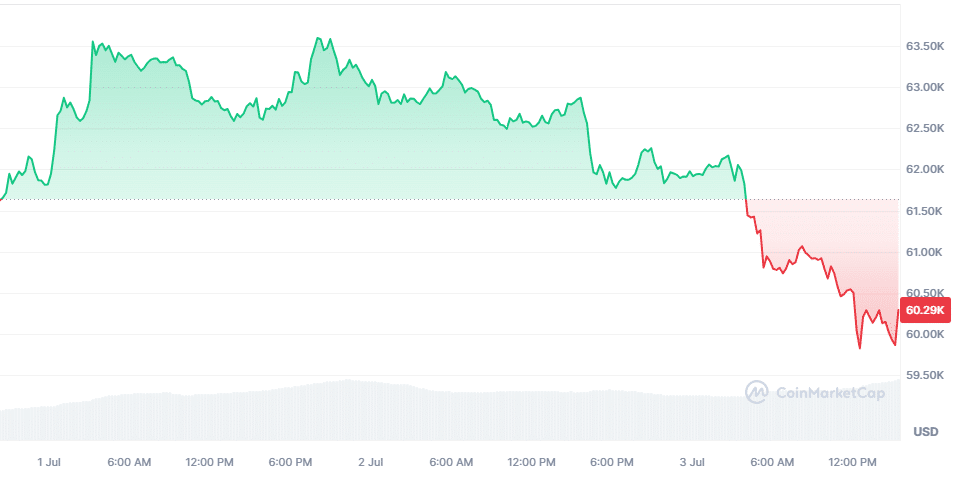Click the 61.50K price axis label
964x488 pixels.
click(925, 211)
